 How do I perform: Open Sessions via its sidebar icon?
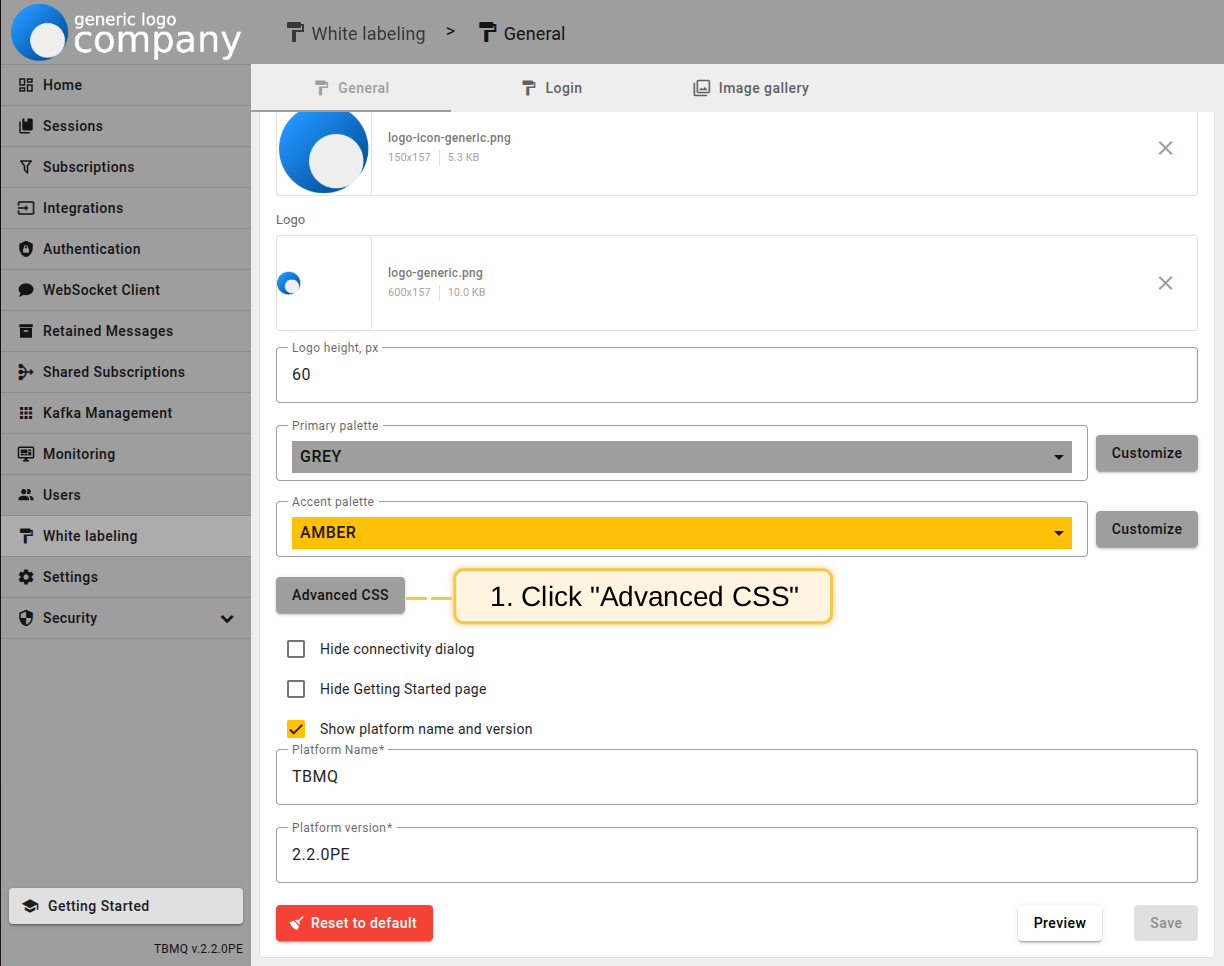[x=26, y=126]
